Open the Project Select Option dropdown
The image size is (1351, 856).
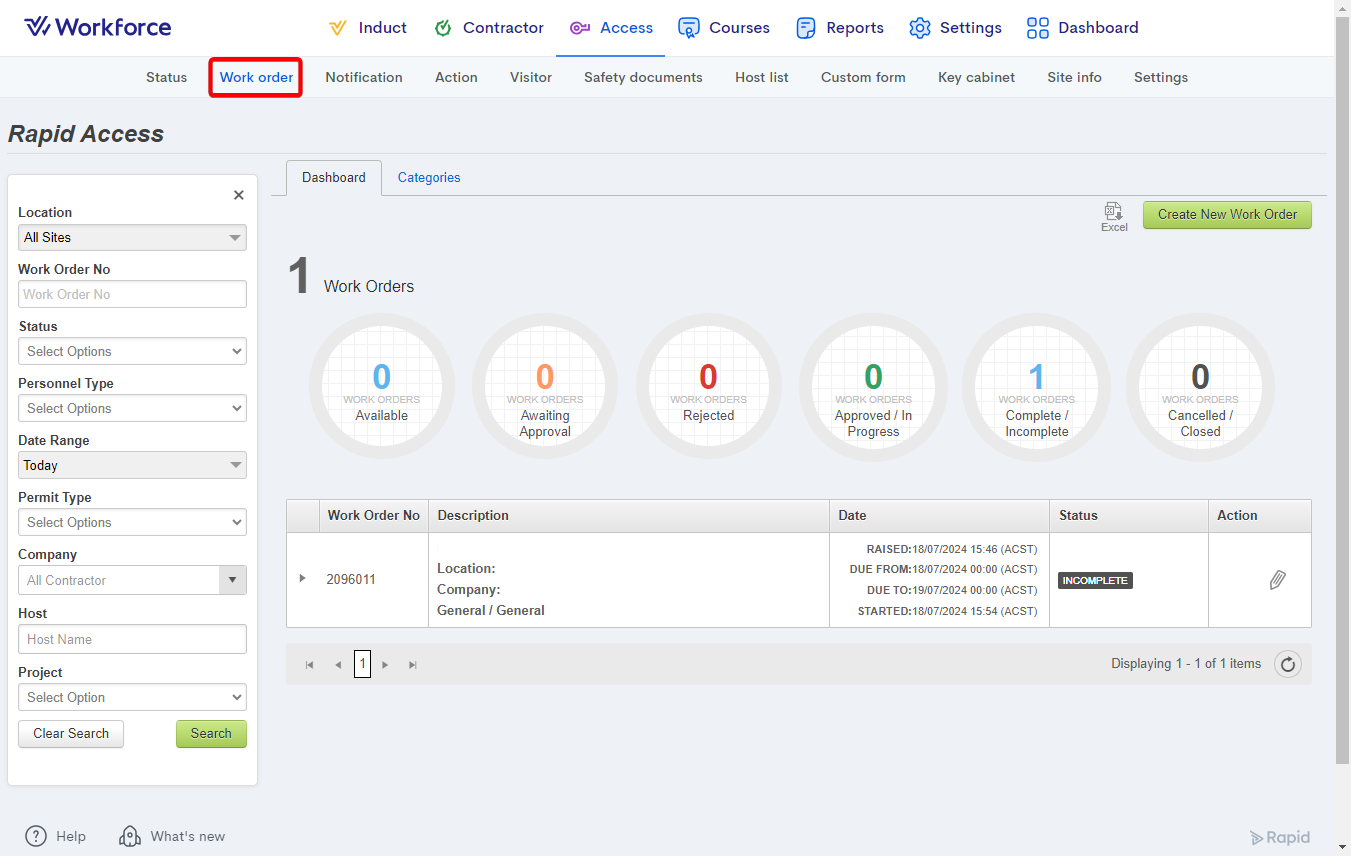(132, 697)
